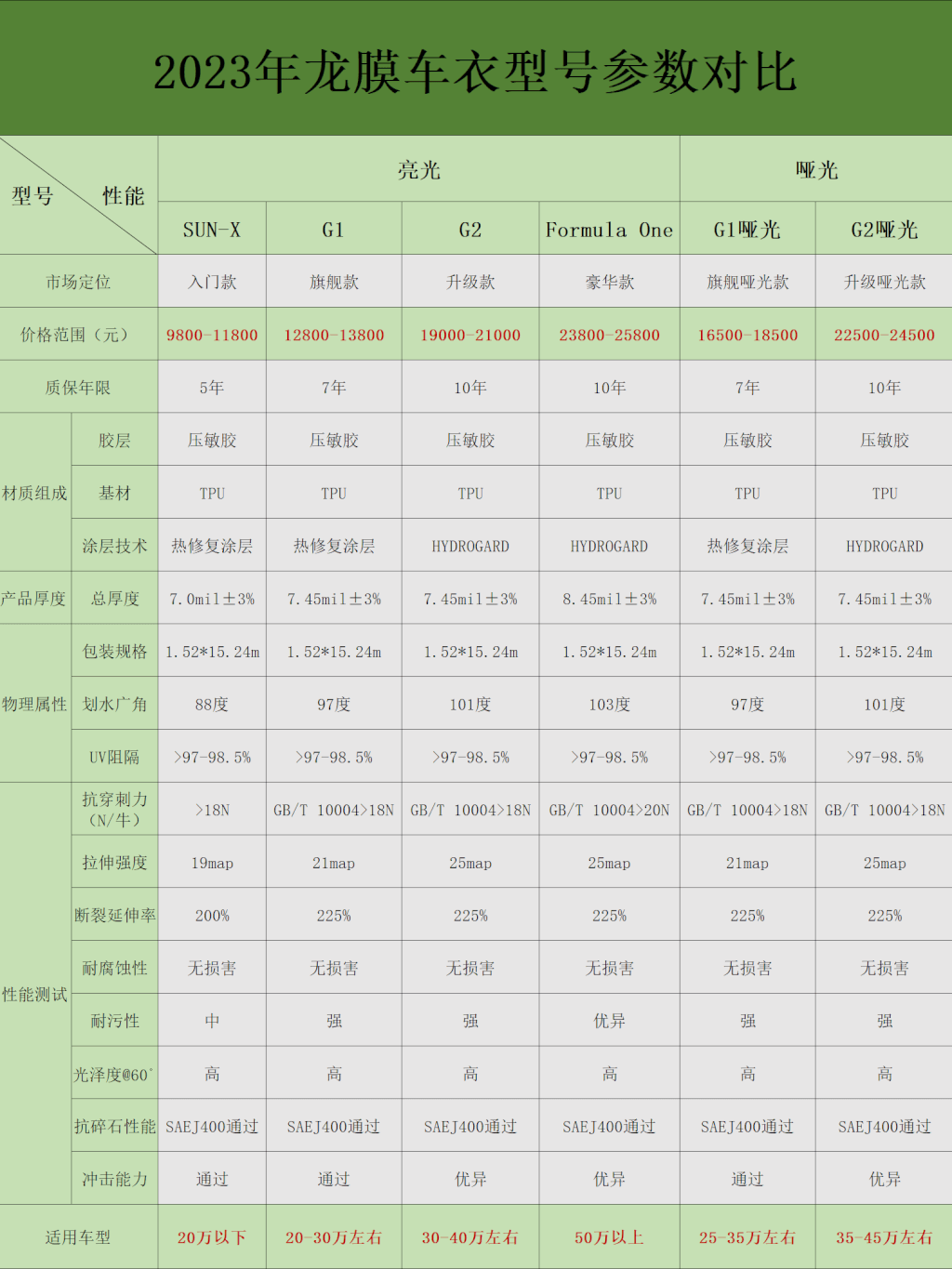
Task: Click the G2哑光 column header
Action: (884, 230)
